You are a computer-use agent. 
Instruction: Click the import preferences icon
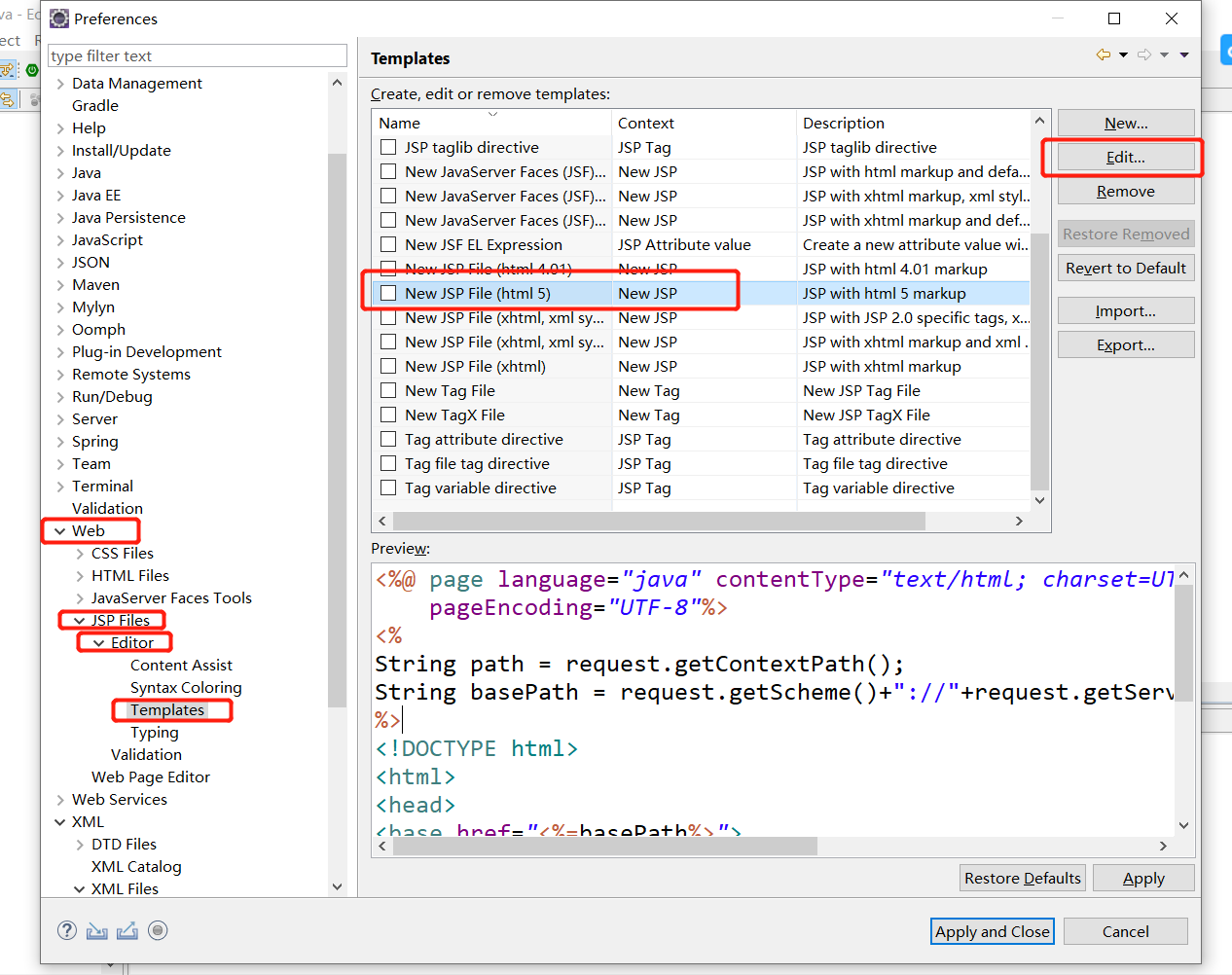(x=96, y=930)
